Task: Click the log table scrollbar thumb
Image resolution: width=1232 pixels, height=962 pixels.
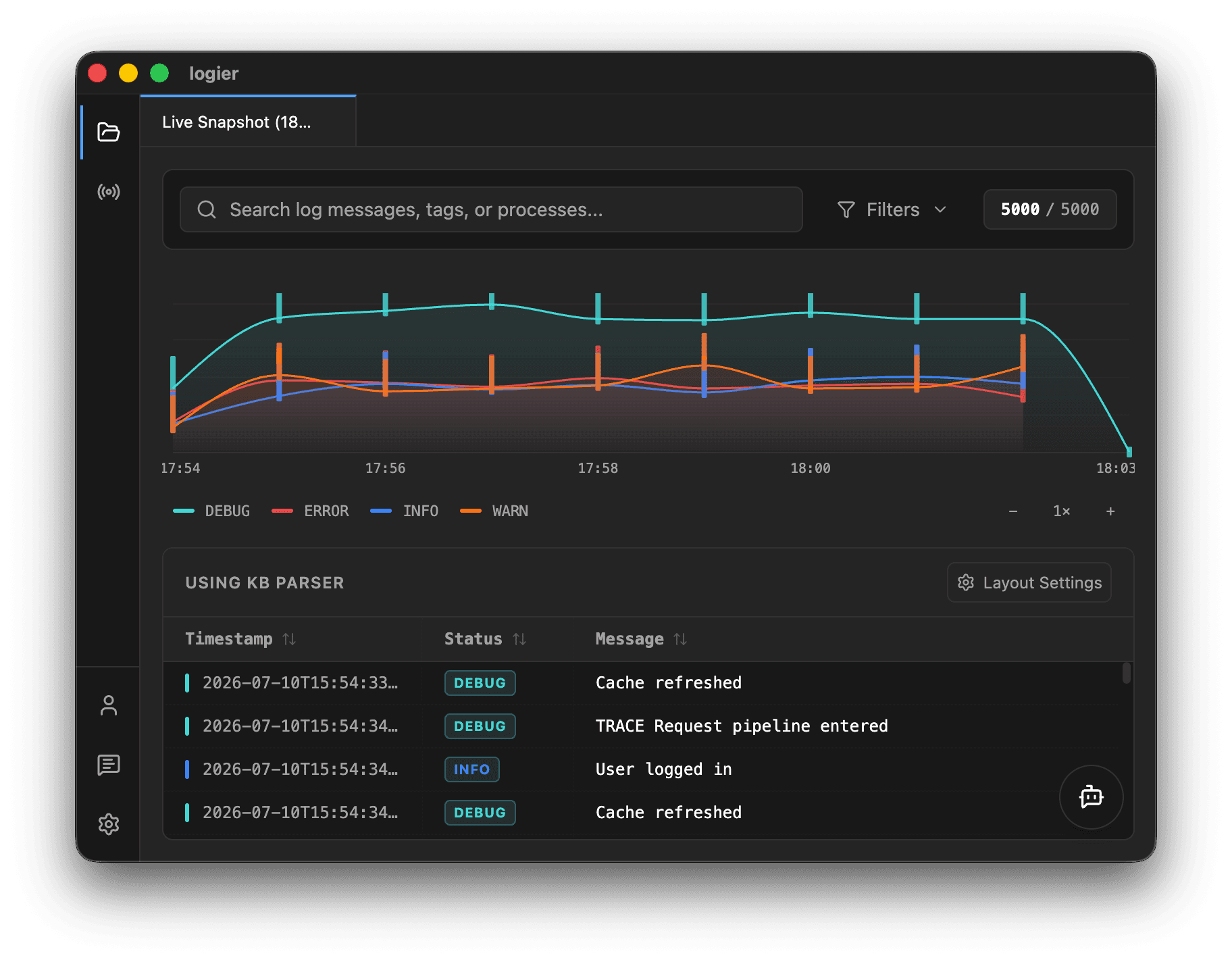Action: [x=1126, y=674]
